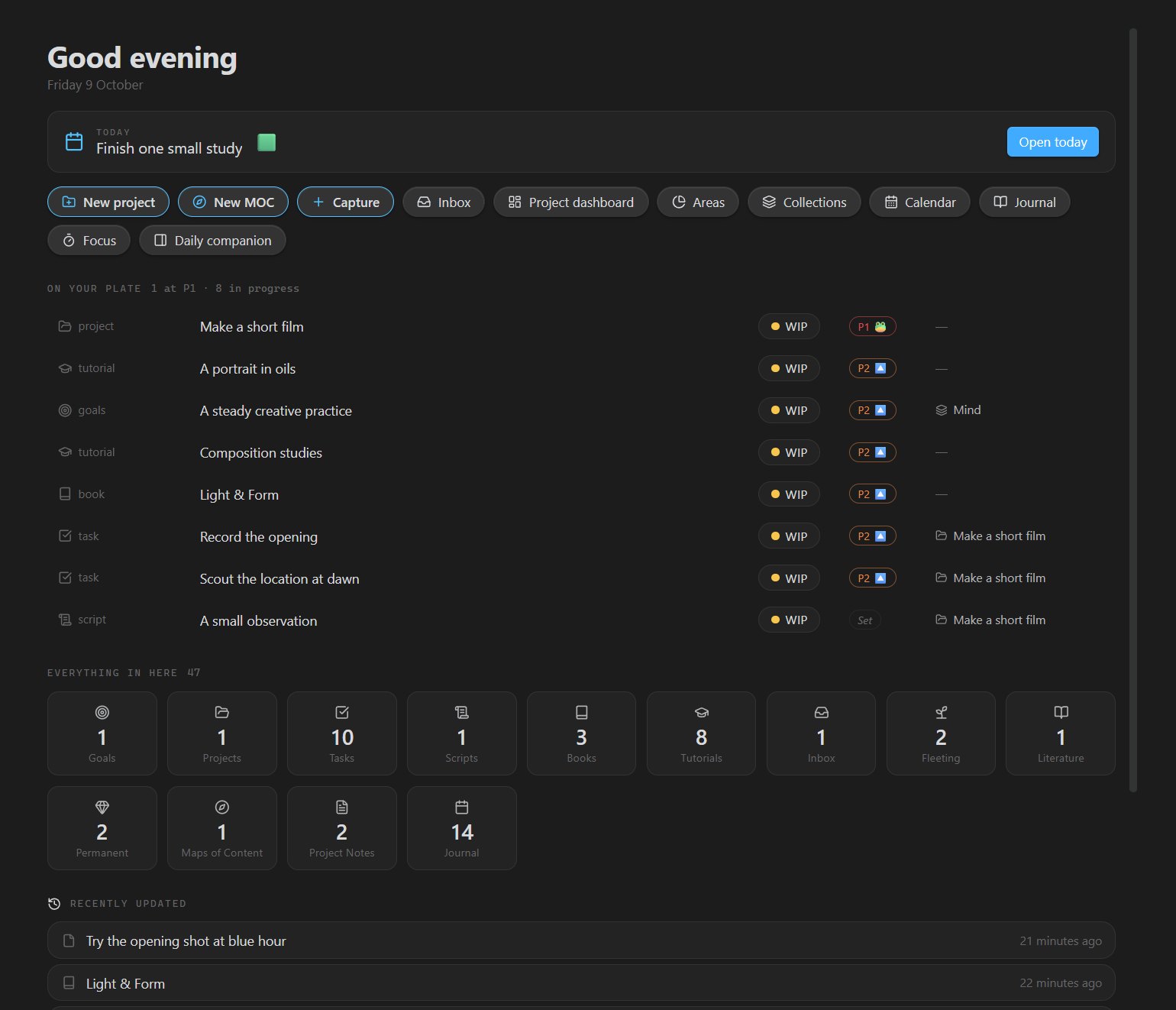1176x1010 pixels.
Task: Open the Maps of Content card
Action: [222, 828]
